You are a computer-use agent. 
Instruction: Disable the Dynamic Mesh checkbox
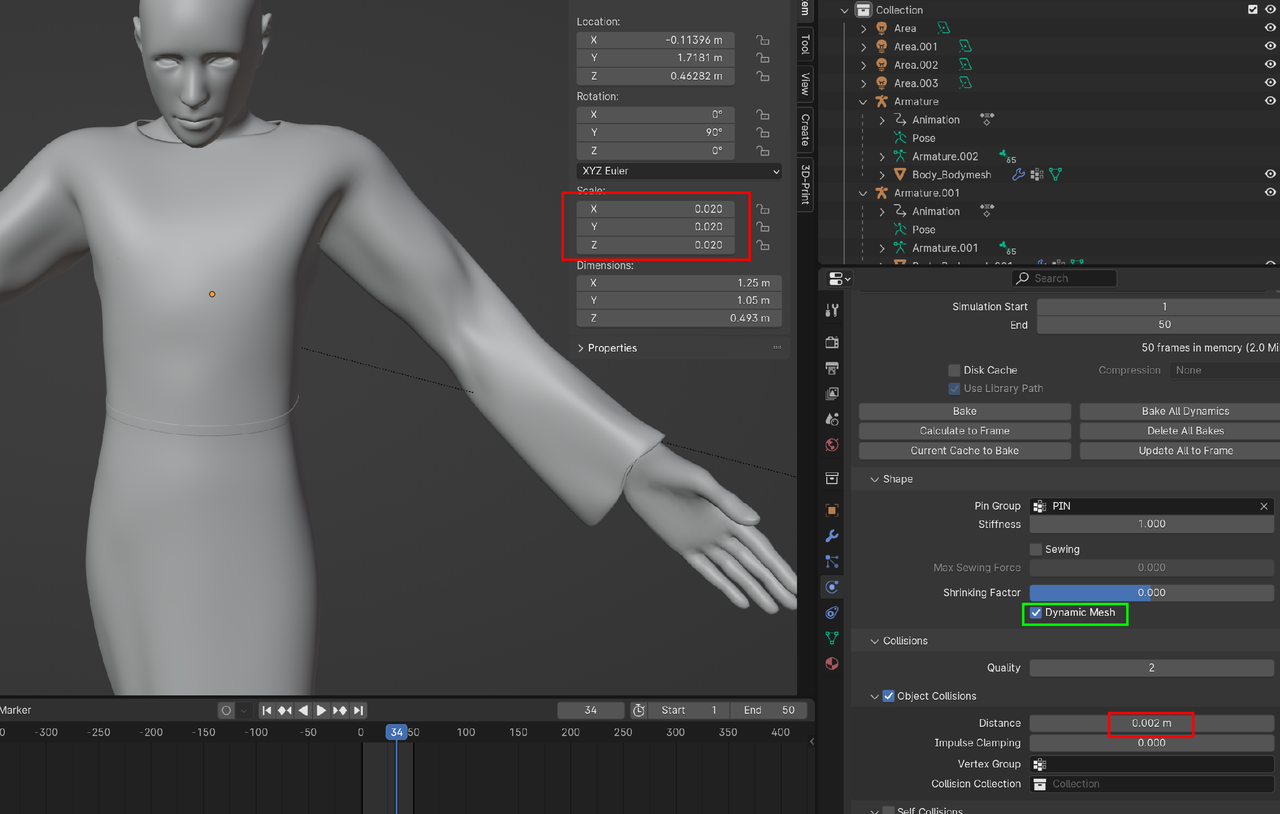pyautogui.click(x=1037, y=613)
